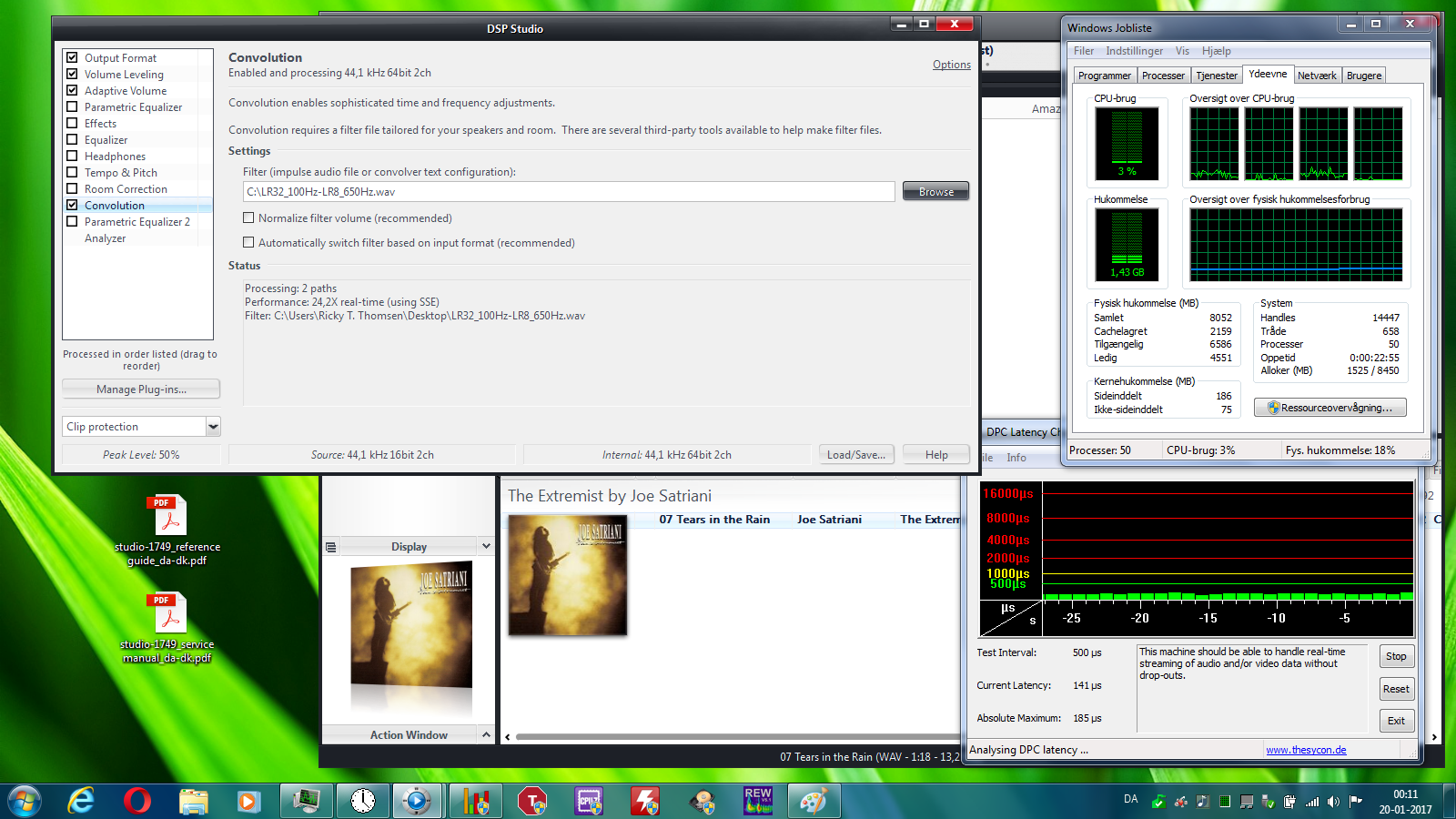Viewport: 1456px width, 819px height.
Task: Click the red stop-sign T taskbar icon
Action: [x=532, y=801]
